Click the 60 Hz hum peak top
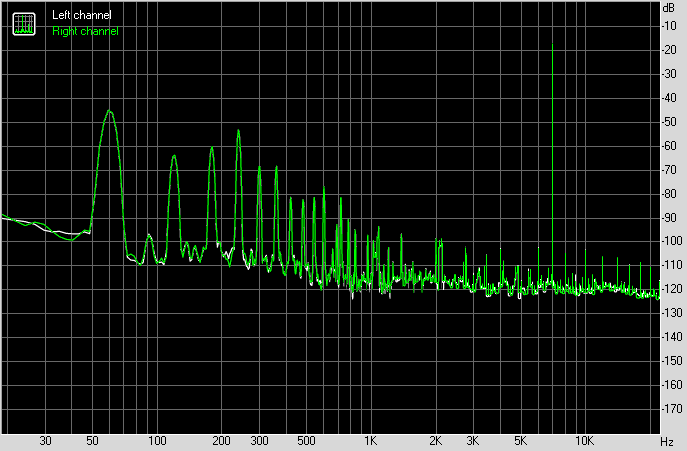687x451 pixels. point(109,112)
